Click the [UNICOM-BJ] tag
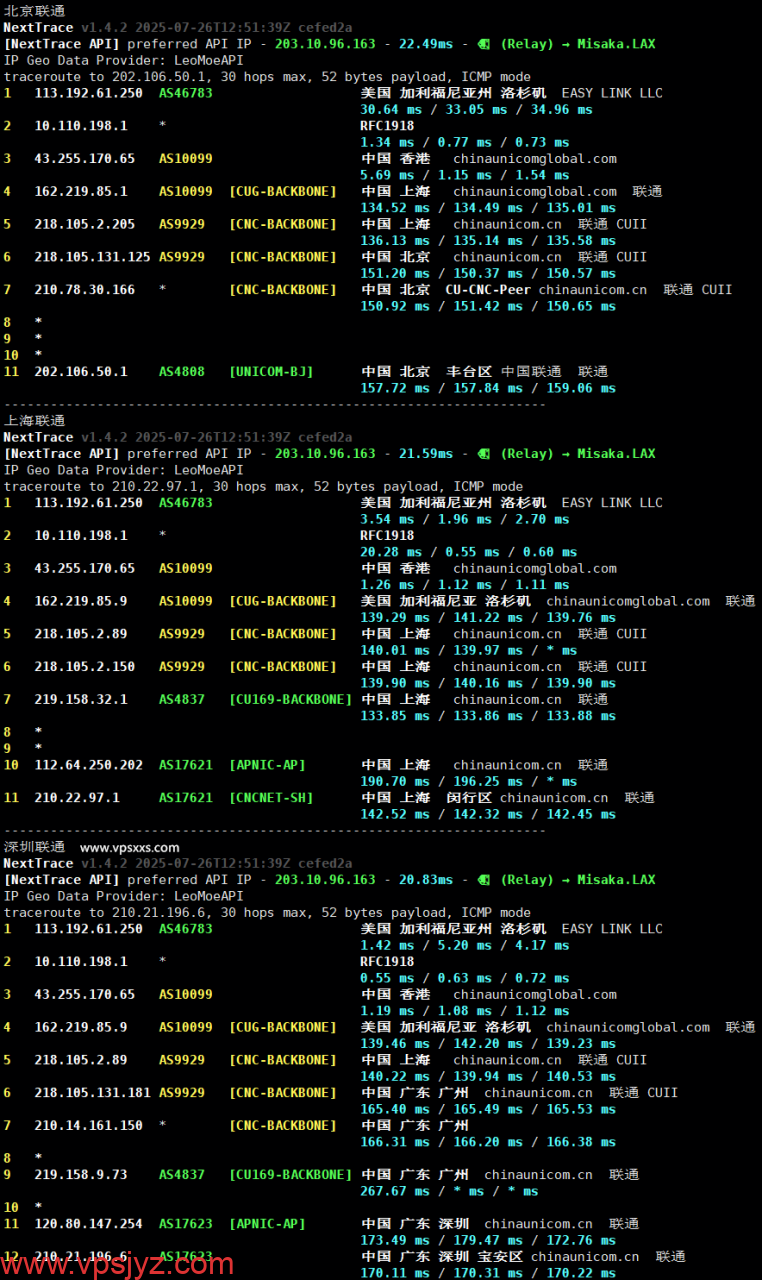The image size is (762, 1280). (x=271, y=372)
